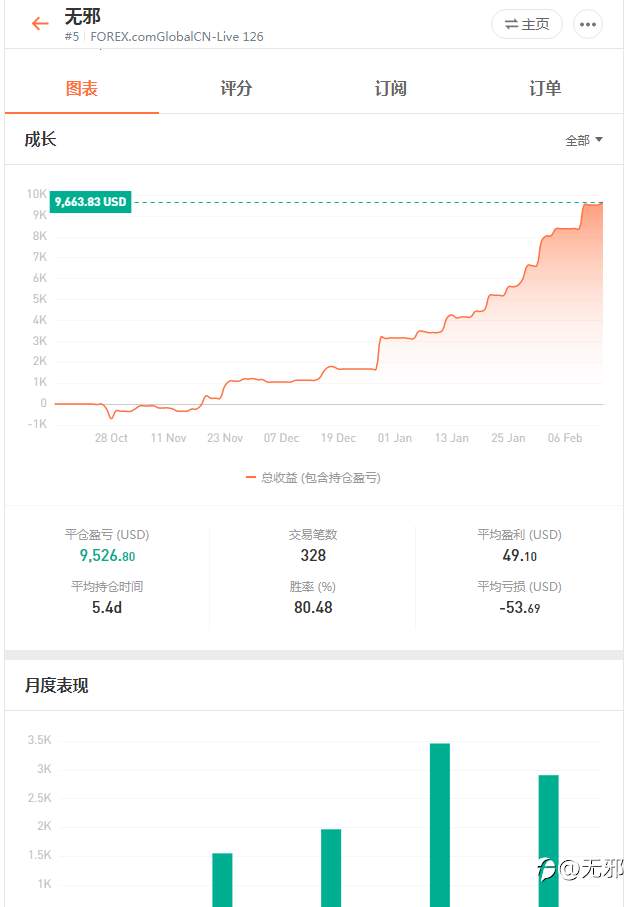Image resolution: width=630 pixels, height=907 pixels.
Task: Select the 9,663.83 USD value label
Action: 90,202
